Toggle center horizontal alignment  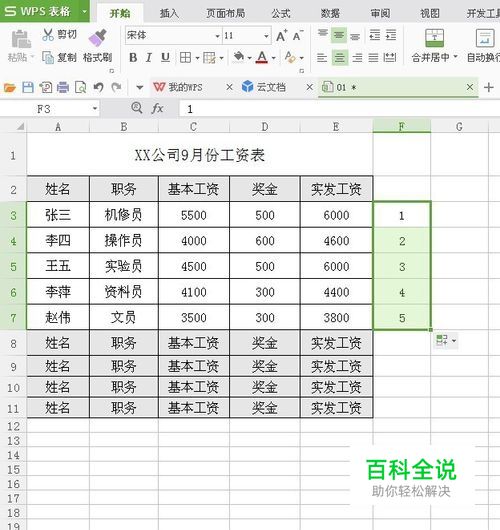tap(339, 57)
